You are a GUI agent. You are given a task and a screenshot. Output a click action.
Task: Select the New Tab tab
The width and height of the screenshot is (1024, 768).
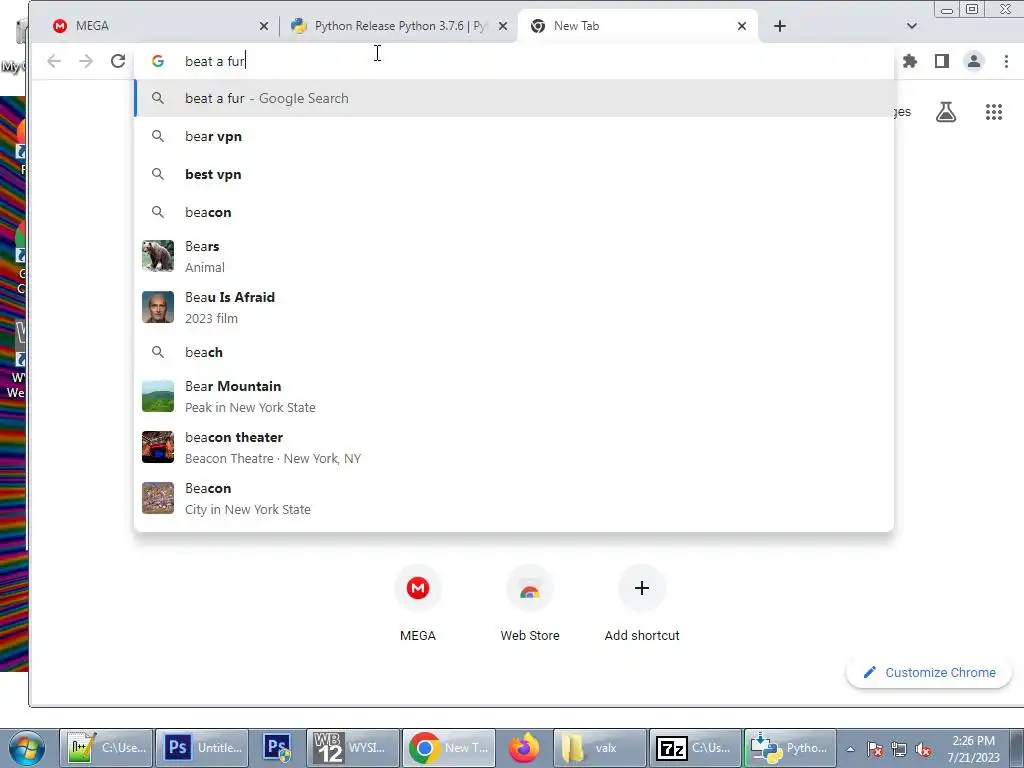click(637, 26)
